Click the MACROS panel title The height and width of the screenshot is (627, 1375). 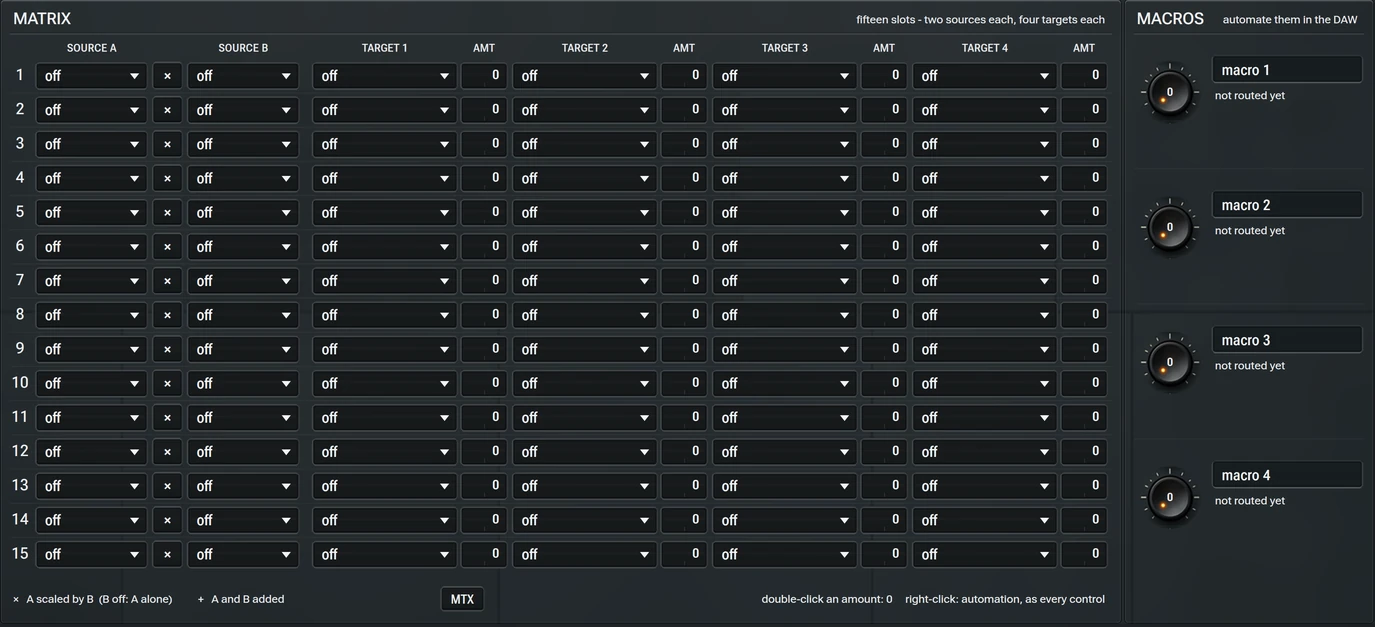tap(1170, 19)
